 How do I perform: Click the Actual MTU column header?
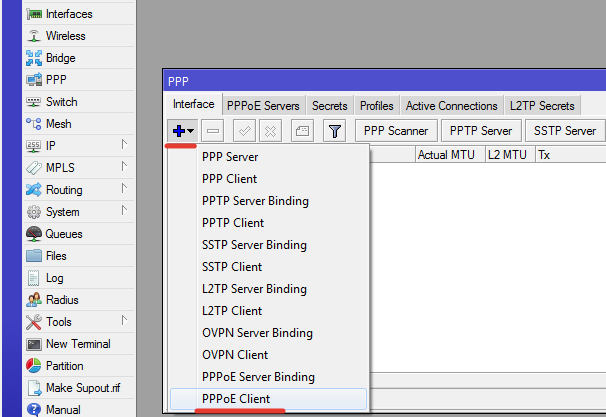(x=450, y=155)
